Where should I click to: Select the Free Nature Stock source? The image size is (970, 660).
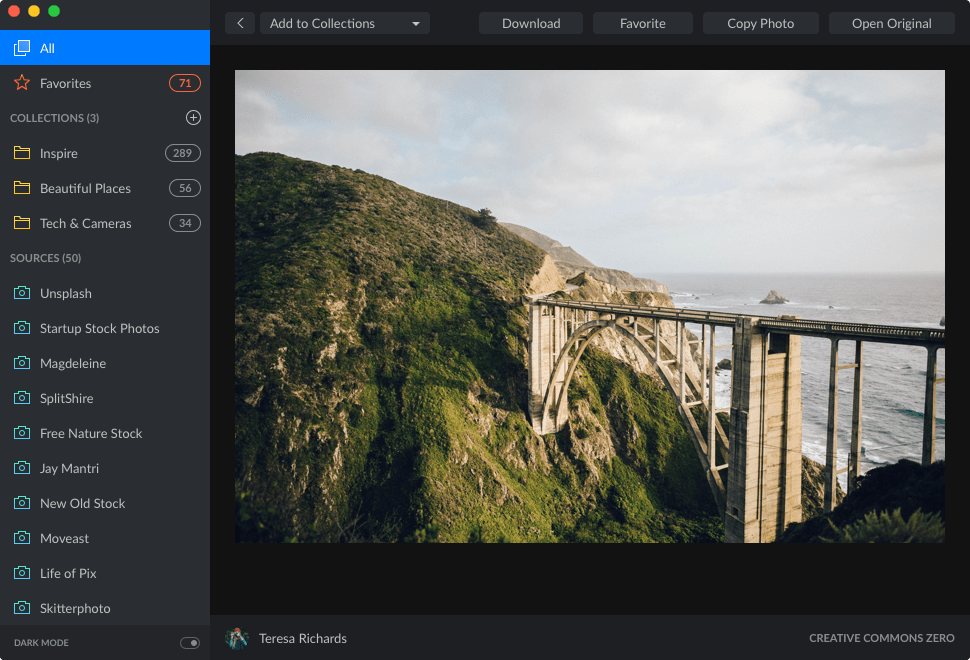tap(91, 433)
